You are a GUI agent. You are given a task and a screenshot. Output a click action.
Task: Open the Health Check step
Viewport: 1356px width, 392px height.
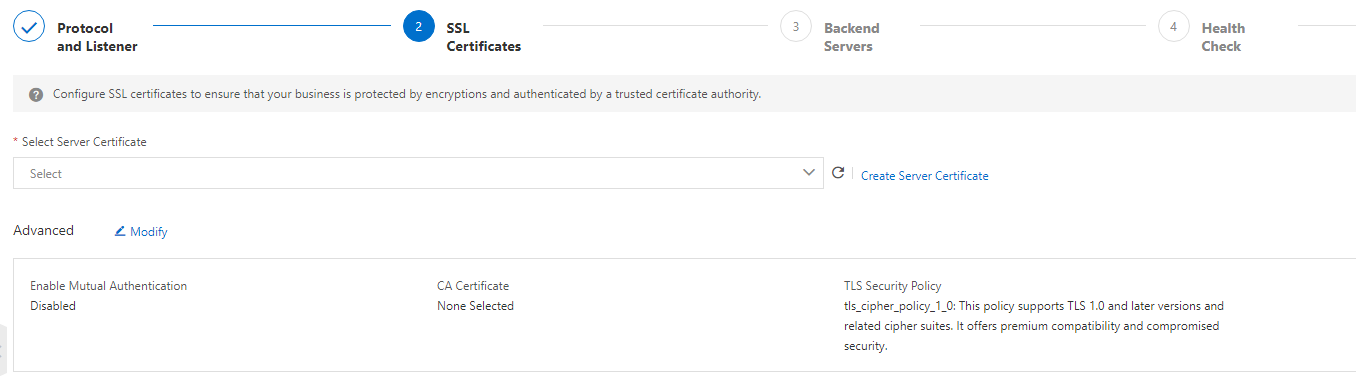coord(1223,37)
